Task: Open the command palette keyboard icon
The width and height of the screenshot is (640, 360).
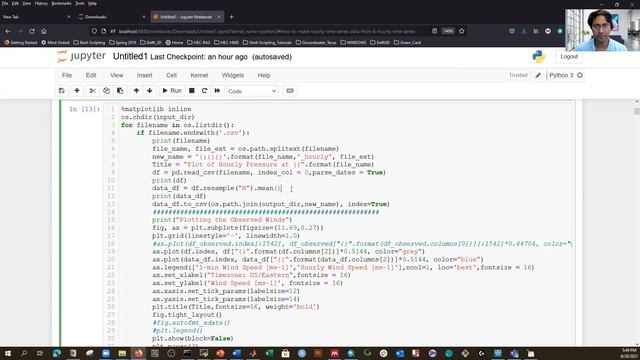Action: (290, 91)
